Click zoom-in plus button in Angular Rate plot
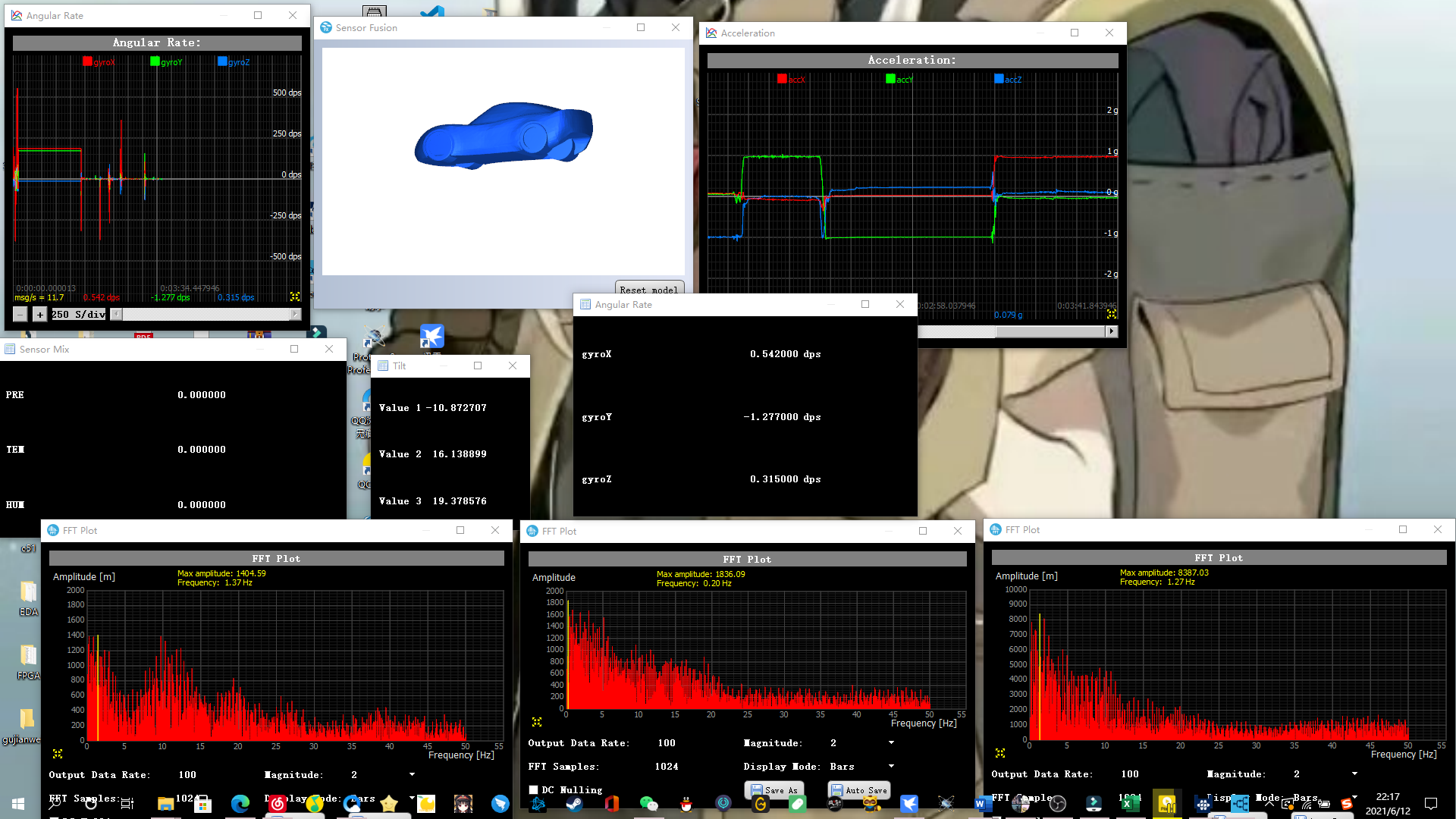 click(40, 314)
